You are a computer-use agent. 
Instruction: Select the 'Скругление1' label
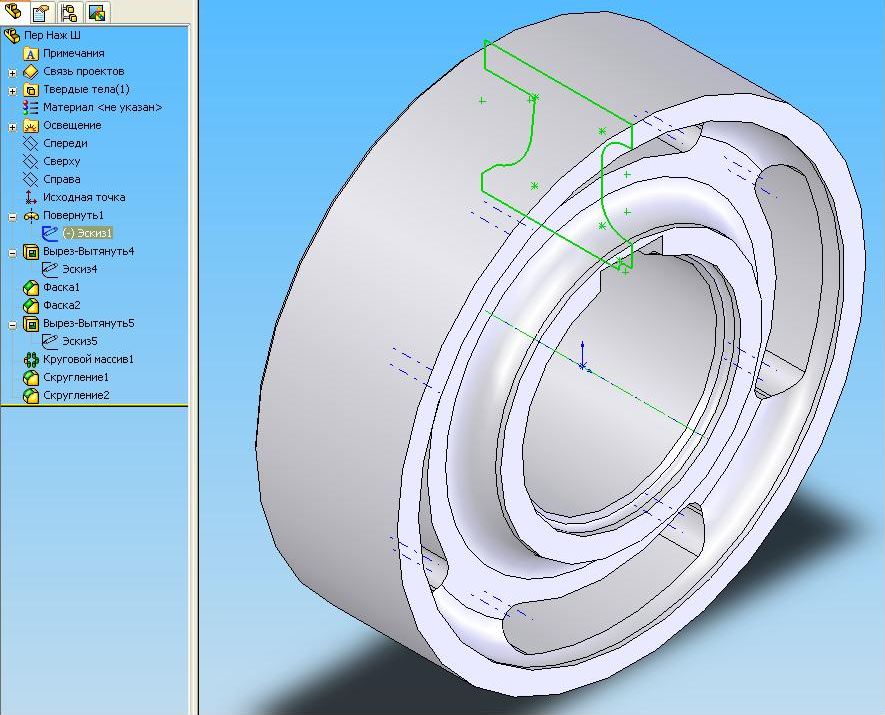[x=76, y=378]
